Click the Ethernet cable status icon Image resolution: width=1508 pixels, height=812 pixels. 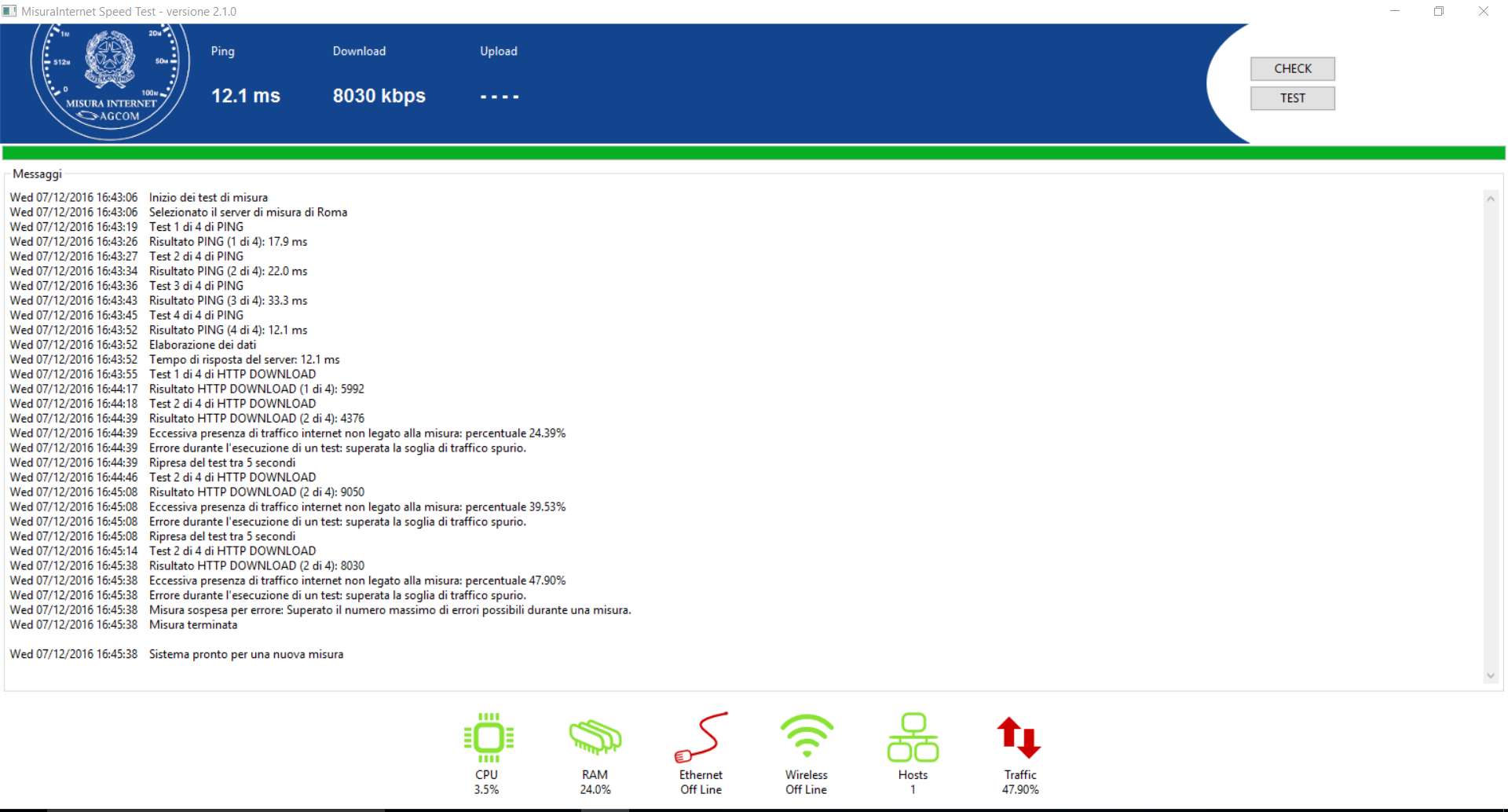701,737
